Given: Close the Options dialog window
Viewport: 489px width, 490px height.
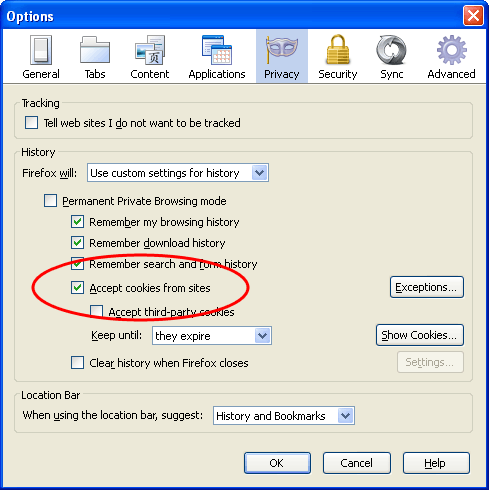Looking at the screenshot, I should pos(473,16).
